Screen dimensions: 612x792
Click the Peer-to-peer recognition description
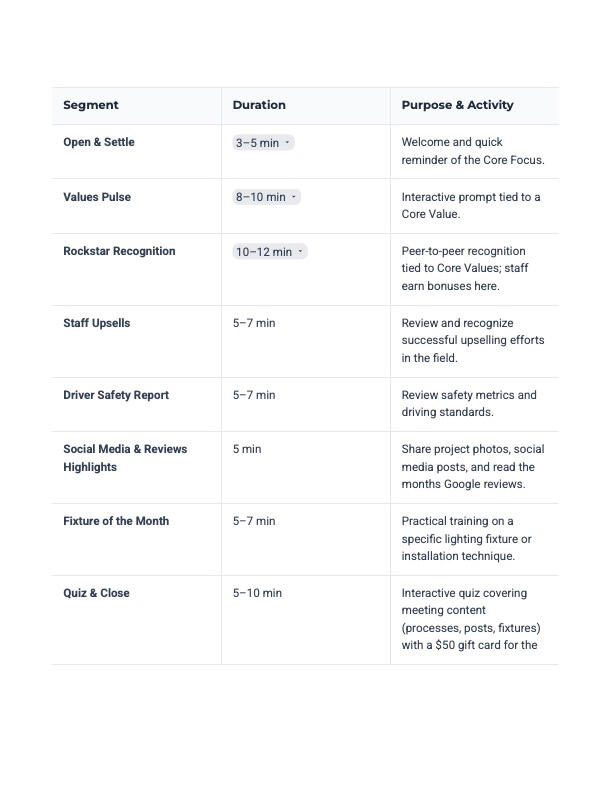(465, 269)
